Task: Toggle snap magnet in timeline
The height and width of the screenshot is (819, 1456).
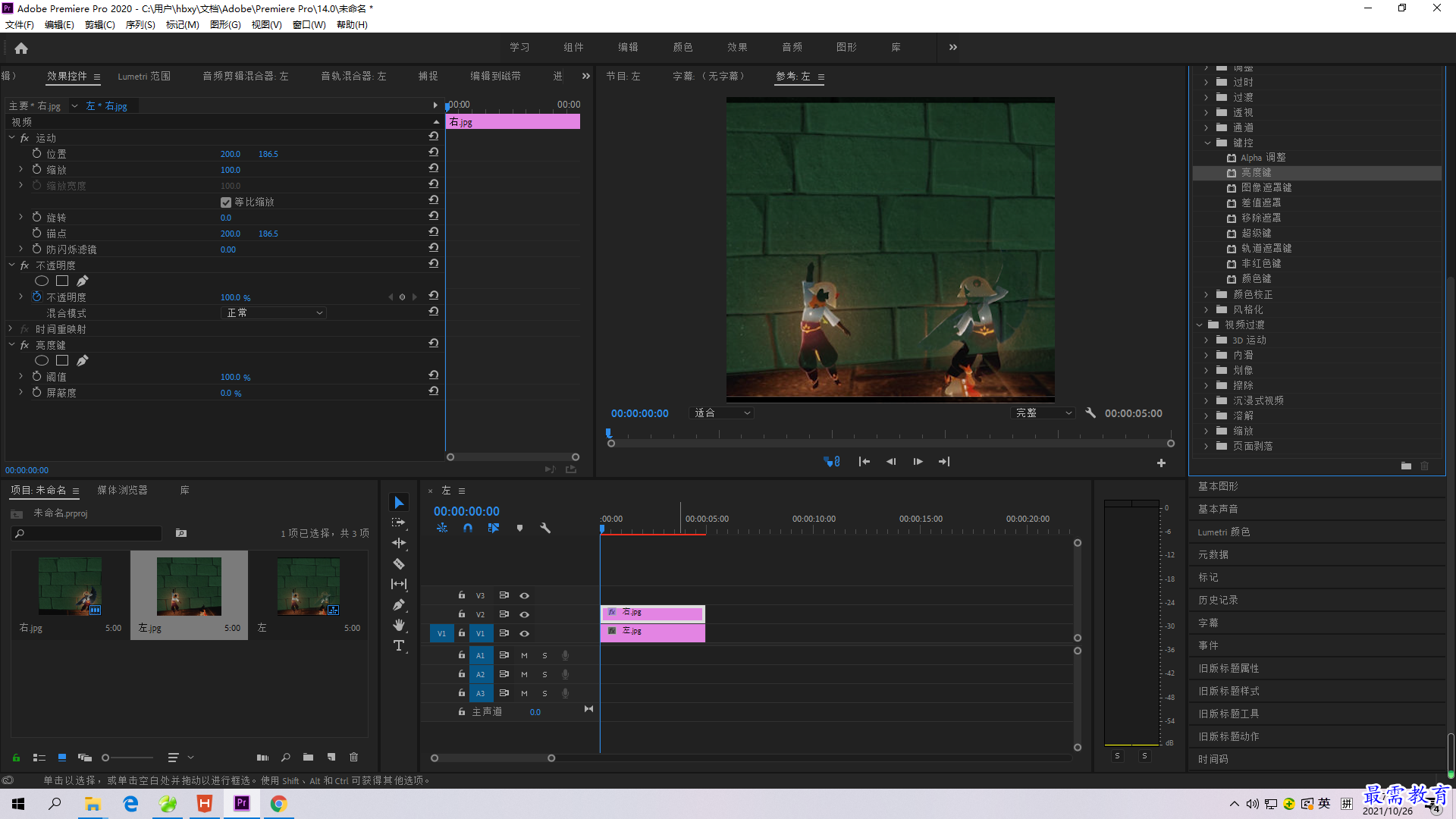Action: click(468, 528)
